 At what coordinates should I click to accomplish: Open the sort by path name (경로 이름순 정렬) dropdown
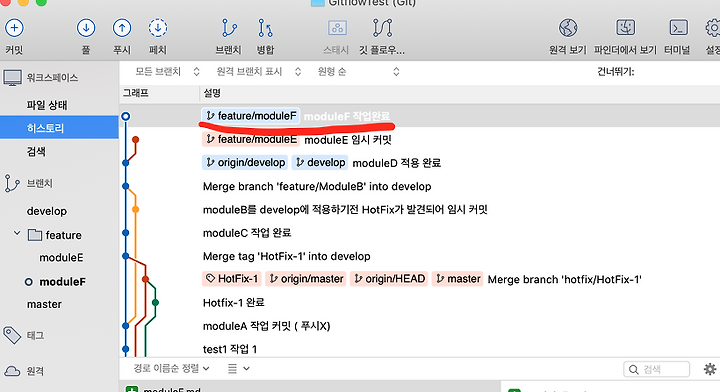click(172, 368)
